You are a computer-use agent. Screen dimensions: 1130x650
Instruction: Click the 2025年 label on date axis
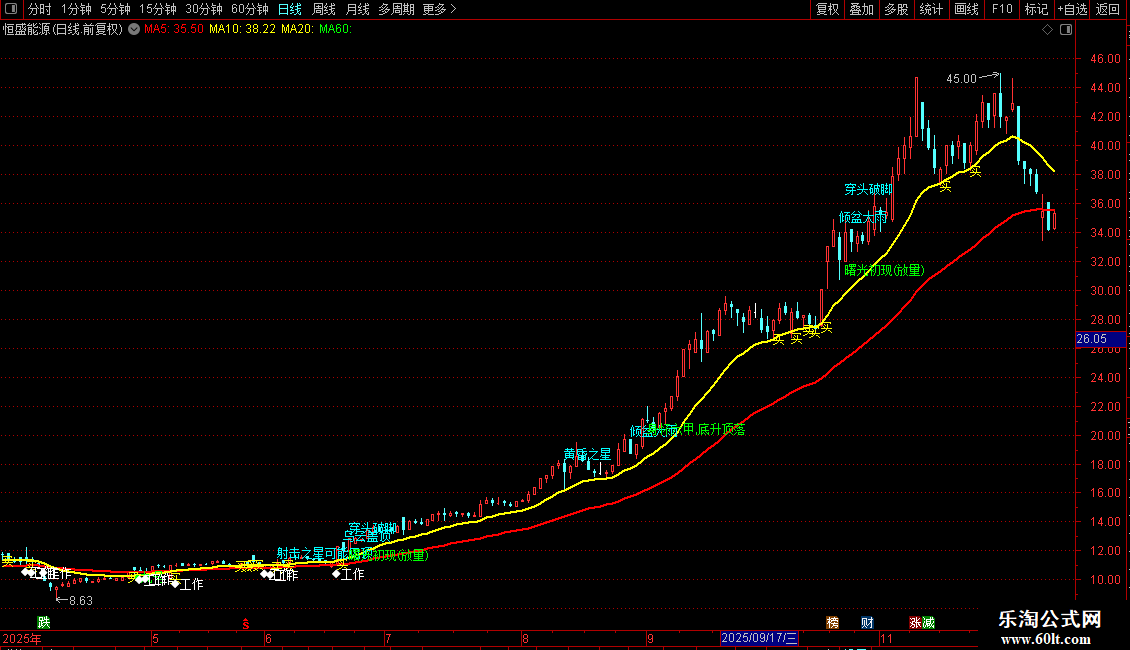click(x=22, y=638)
